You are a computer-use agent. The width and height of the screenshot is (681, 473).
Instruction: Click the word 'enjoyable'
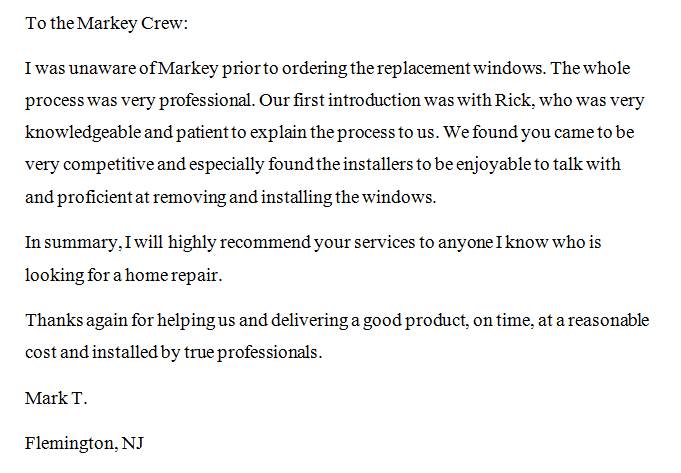click(x=493, y=165)
